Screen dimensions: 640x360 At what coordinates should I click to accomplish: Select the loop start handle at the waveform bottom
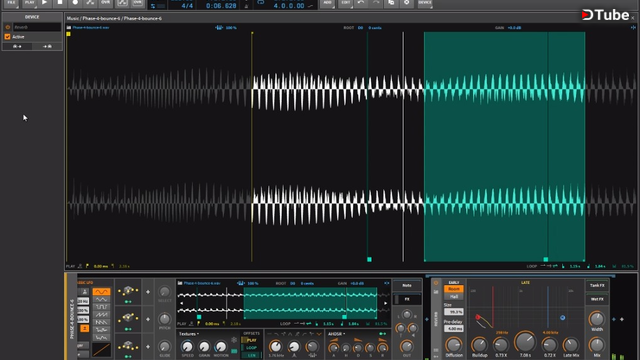(x=369, y=259)
